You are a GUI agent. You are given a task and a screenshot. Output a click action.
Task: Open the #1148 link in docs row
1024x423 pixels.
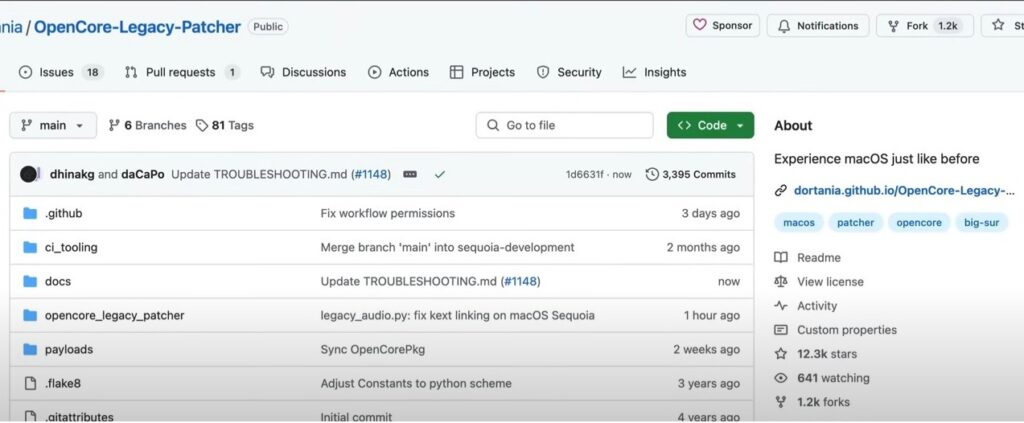click(520, 281)
